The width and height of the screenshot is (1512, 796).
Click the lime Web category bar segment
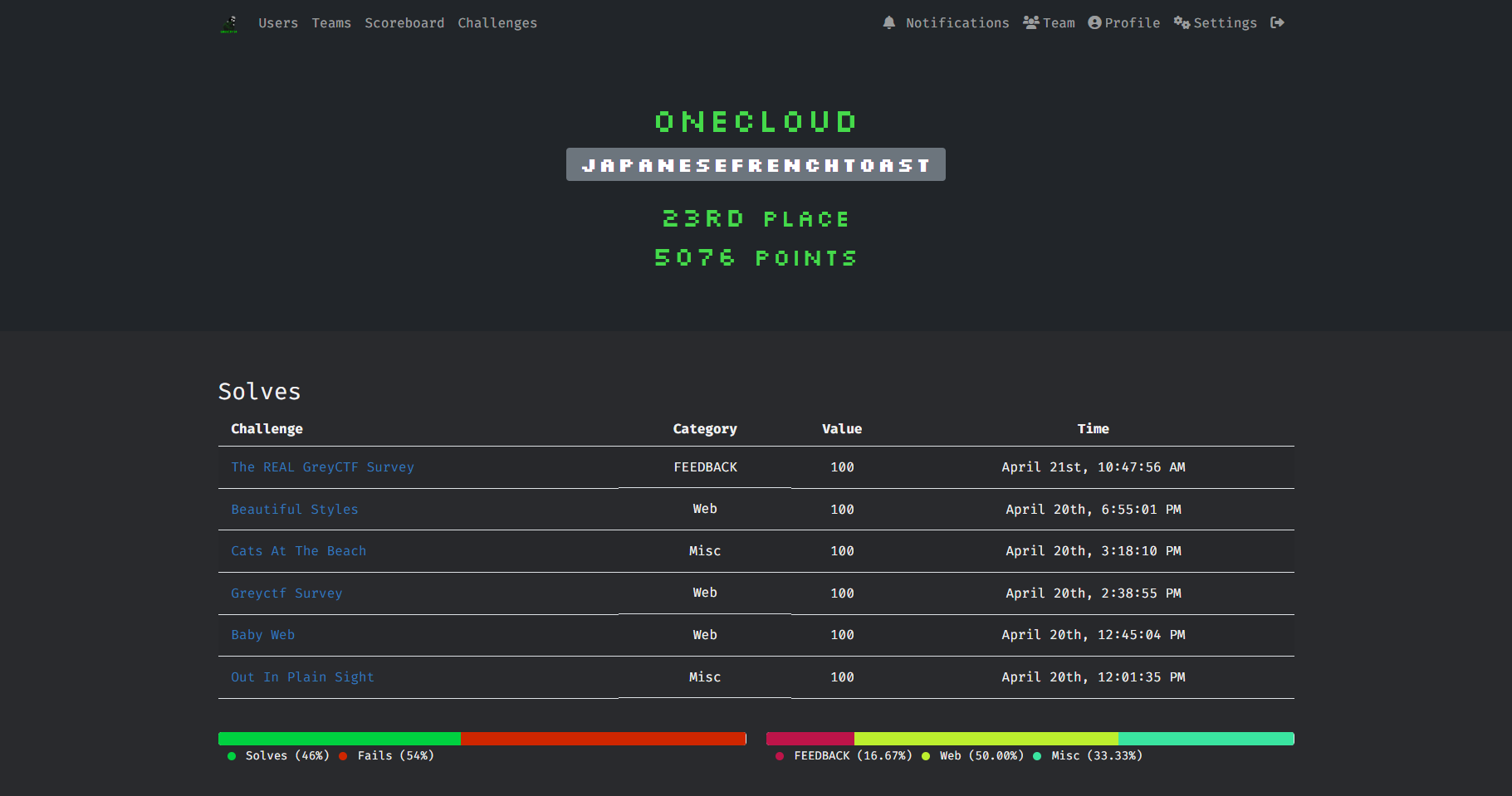(x=986, y=739)
